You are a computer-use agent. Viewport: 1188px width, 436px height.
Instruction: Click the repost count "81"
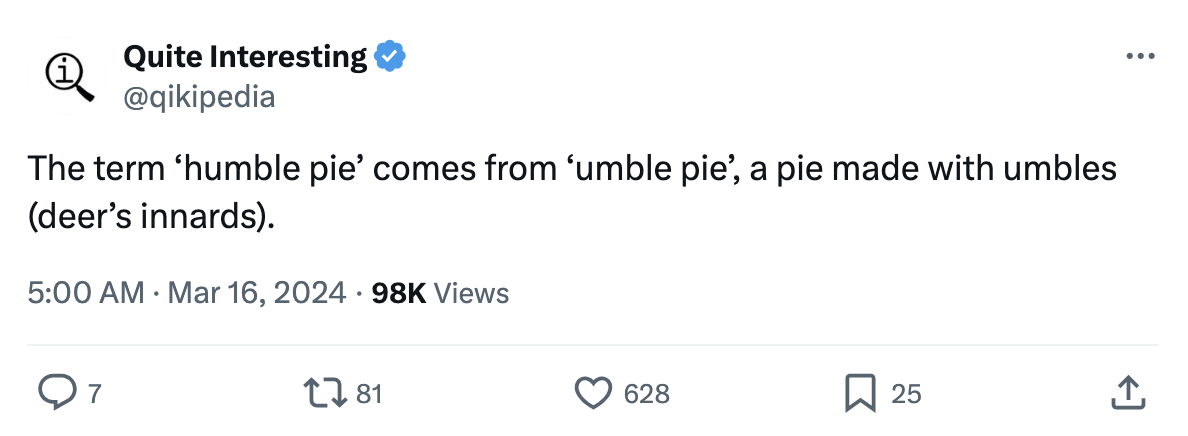pos(369,394)
